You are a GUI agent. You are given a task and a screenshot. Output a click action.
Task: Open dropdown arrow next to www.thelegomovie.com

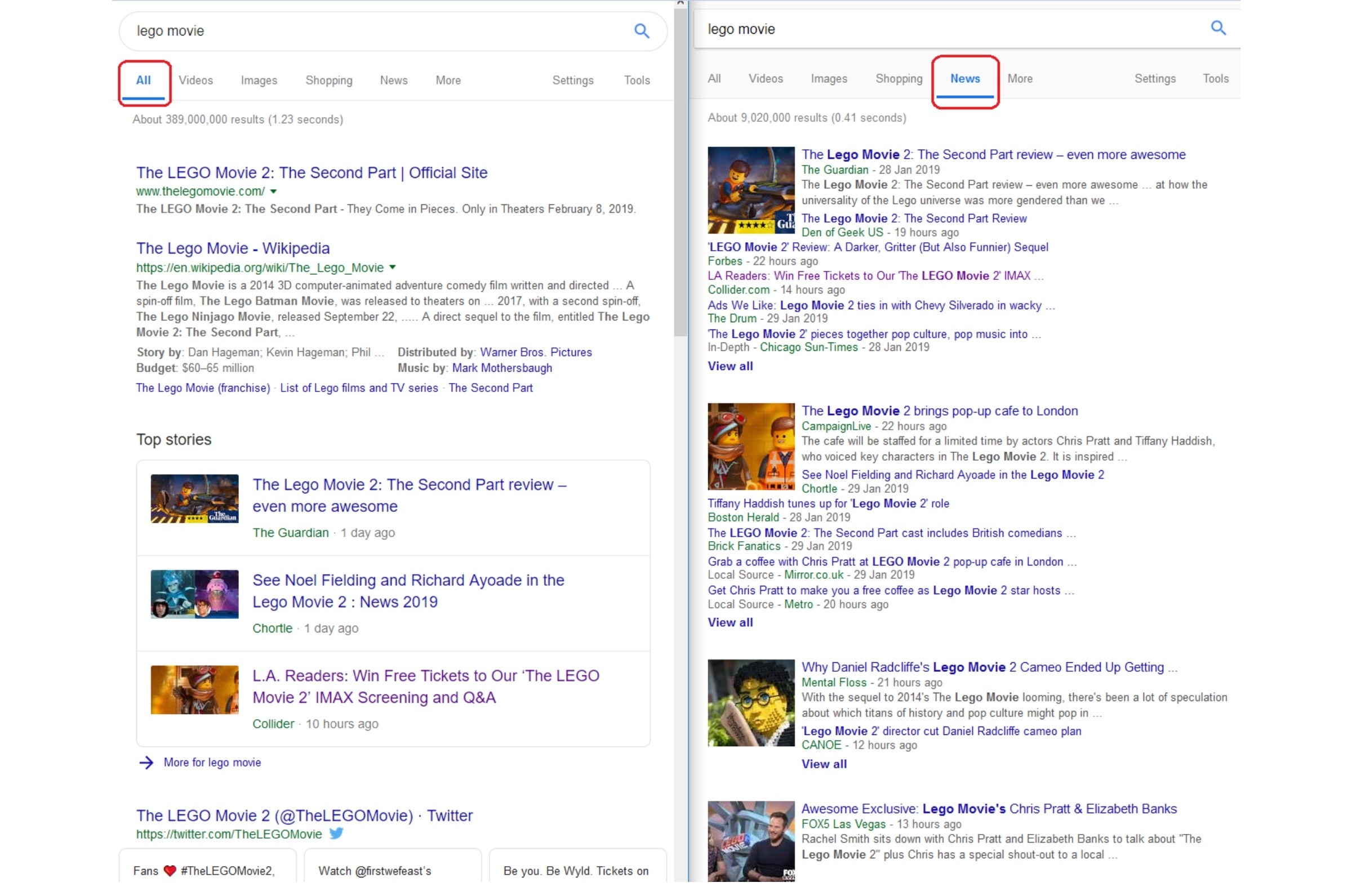(273, 191)
